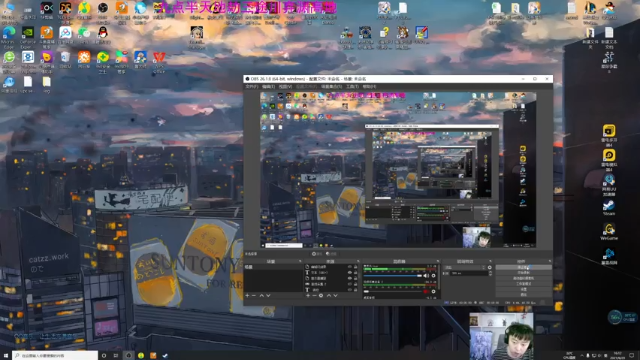Open the WeChat desktop shortcut
This screenshot has height=360, width=640.
click(x=84, y=33)
